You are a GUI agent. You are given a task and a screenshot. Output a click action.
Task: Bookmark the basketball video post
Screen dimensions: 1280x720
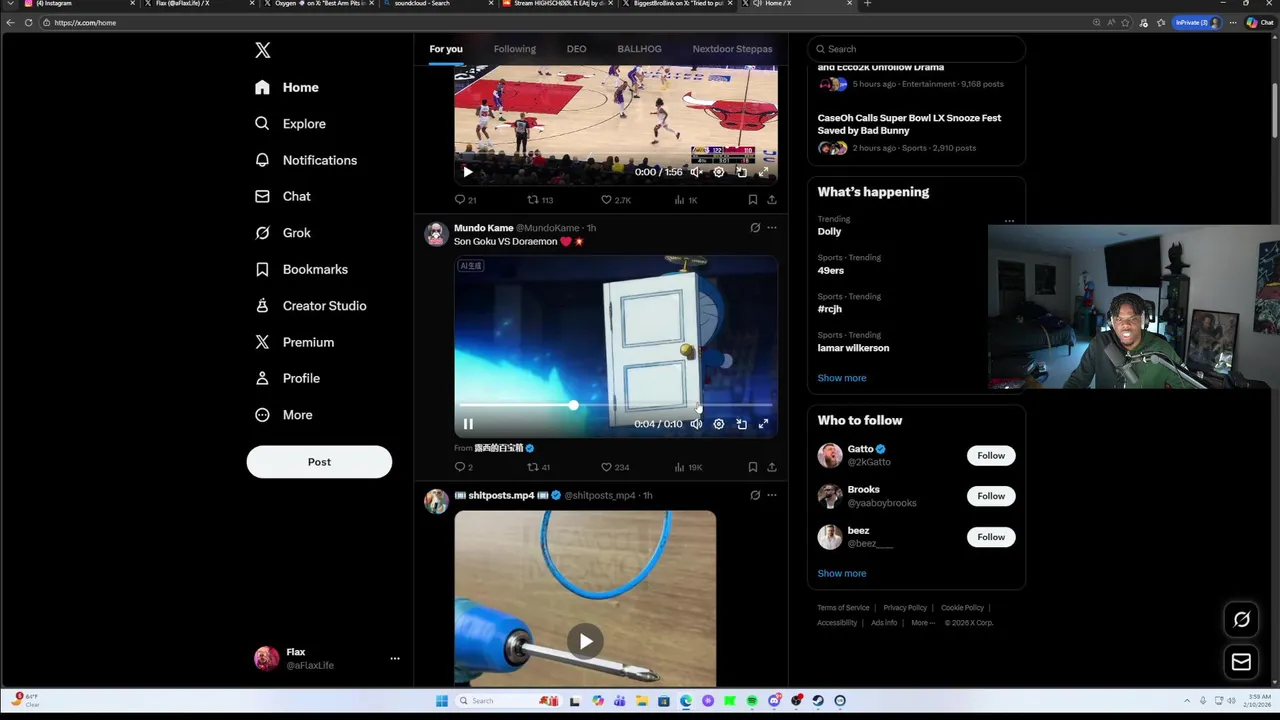[x=752, y=200]
